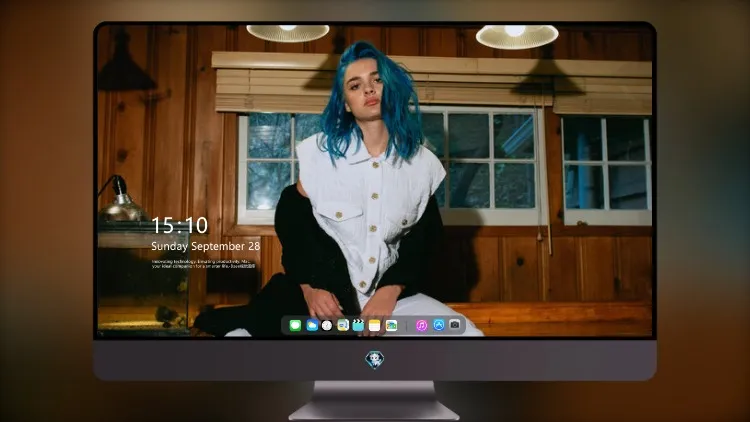Open the green Messages app in dock
The image size is (750, 422).
(x=295, y=325)
